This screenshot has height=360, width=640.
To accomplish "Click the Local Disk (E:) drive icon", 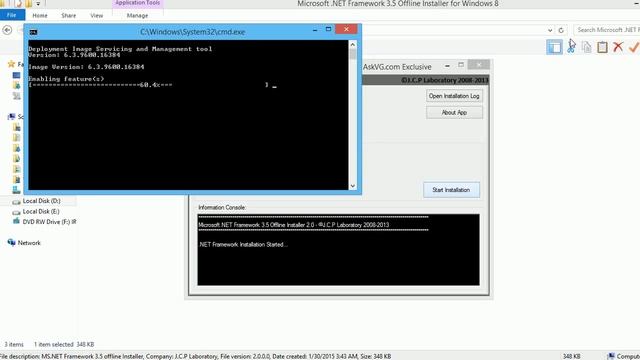I will click(x=16, y=212).
